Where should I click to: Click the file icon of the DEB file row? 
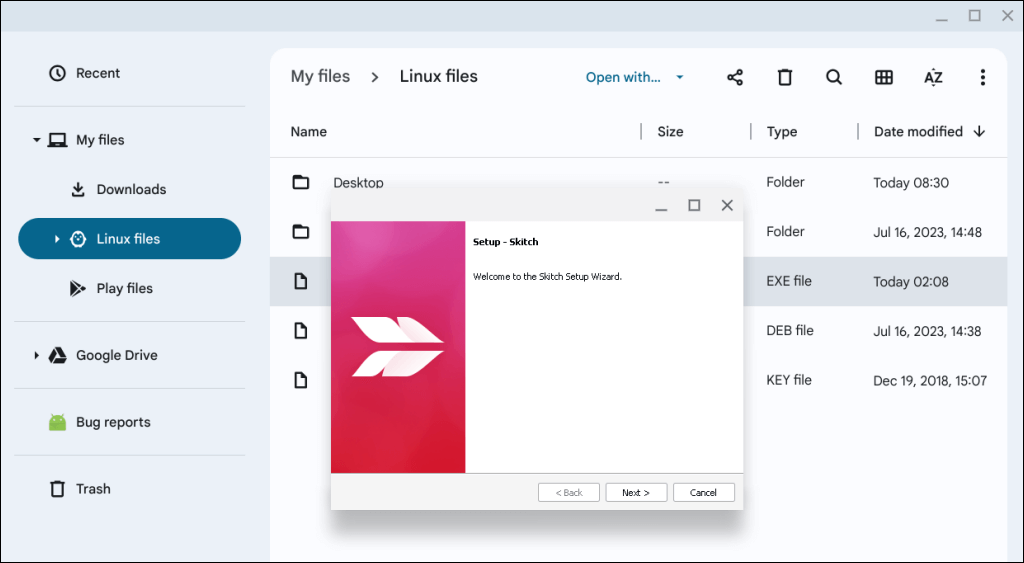point(300,331)
